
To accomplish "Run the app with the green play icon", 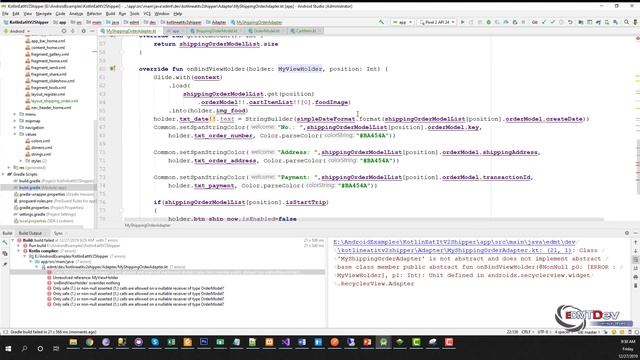I will click(462, 22).
